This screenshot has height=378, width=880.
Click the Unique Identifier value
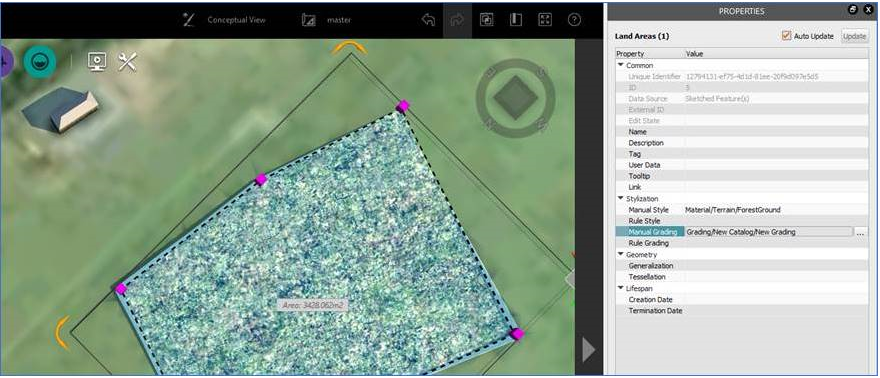751,76
